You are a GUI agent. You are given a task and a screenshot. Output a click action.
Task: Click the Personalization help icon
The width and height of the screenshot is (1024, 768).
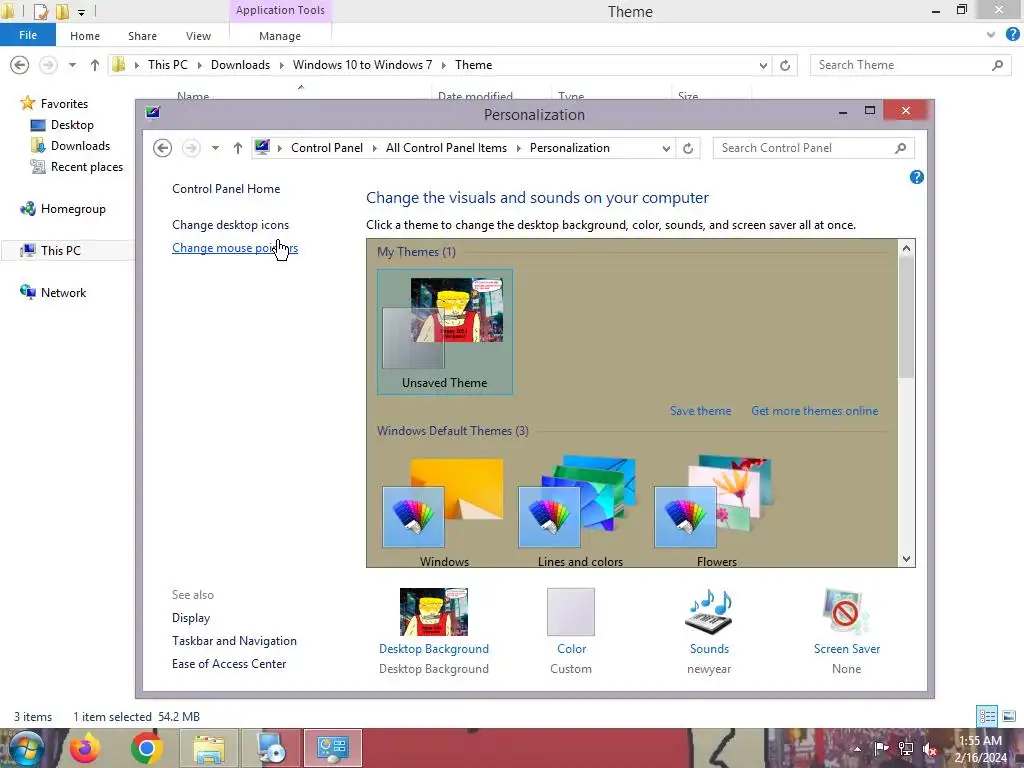pos(916,177)
